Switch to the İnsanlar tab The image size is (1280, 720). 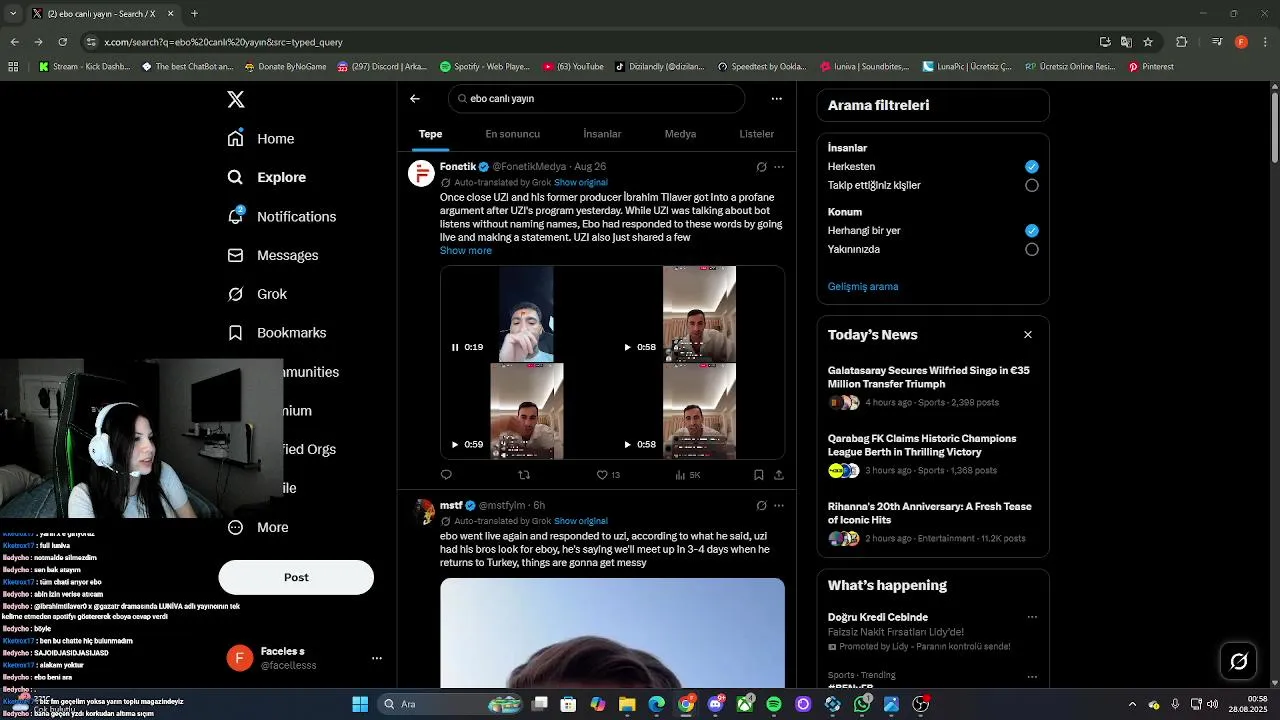click(602, 134)
